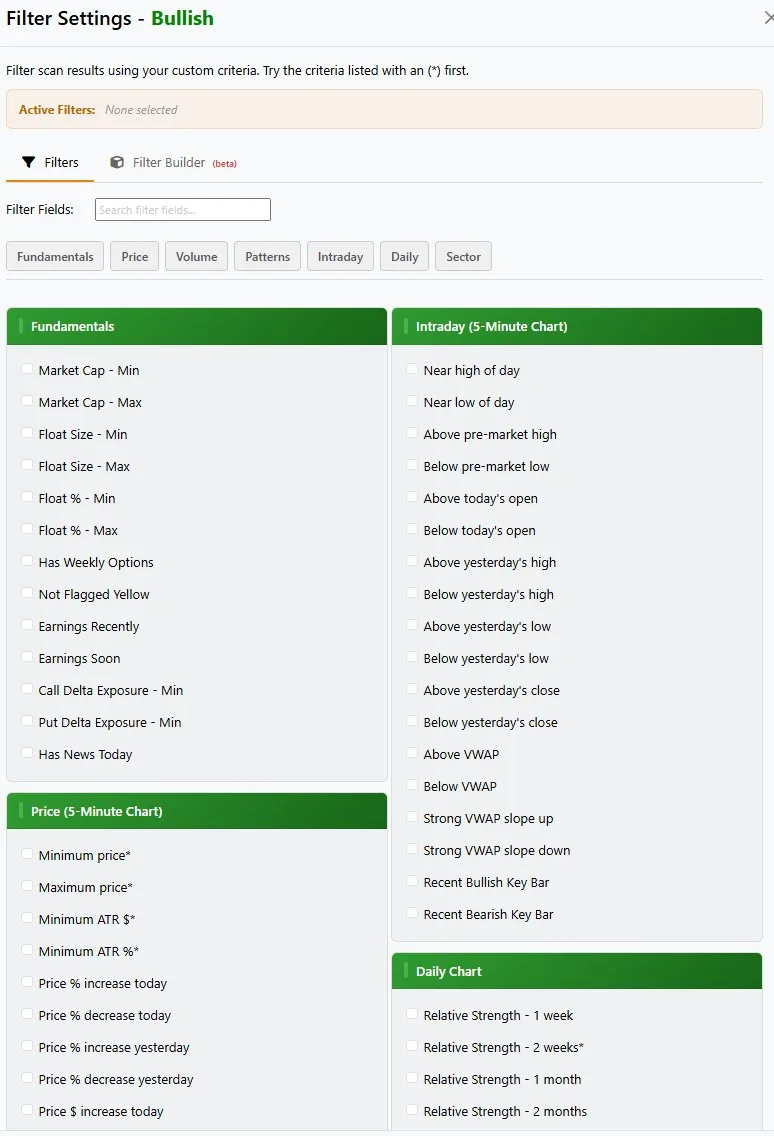774x1136 pixels.
Task: Focus the Search filter fields box
Action: click(x=183, y=209)
